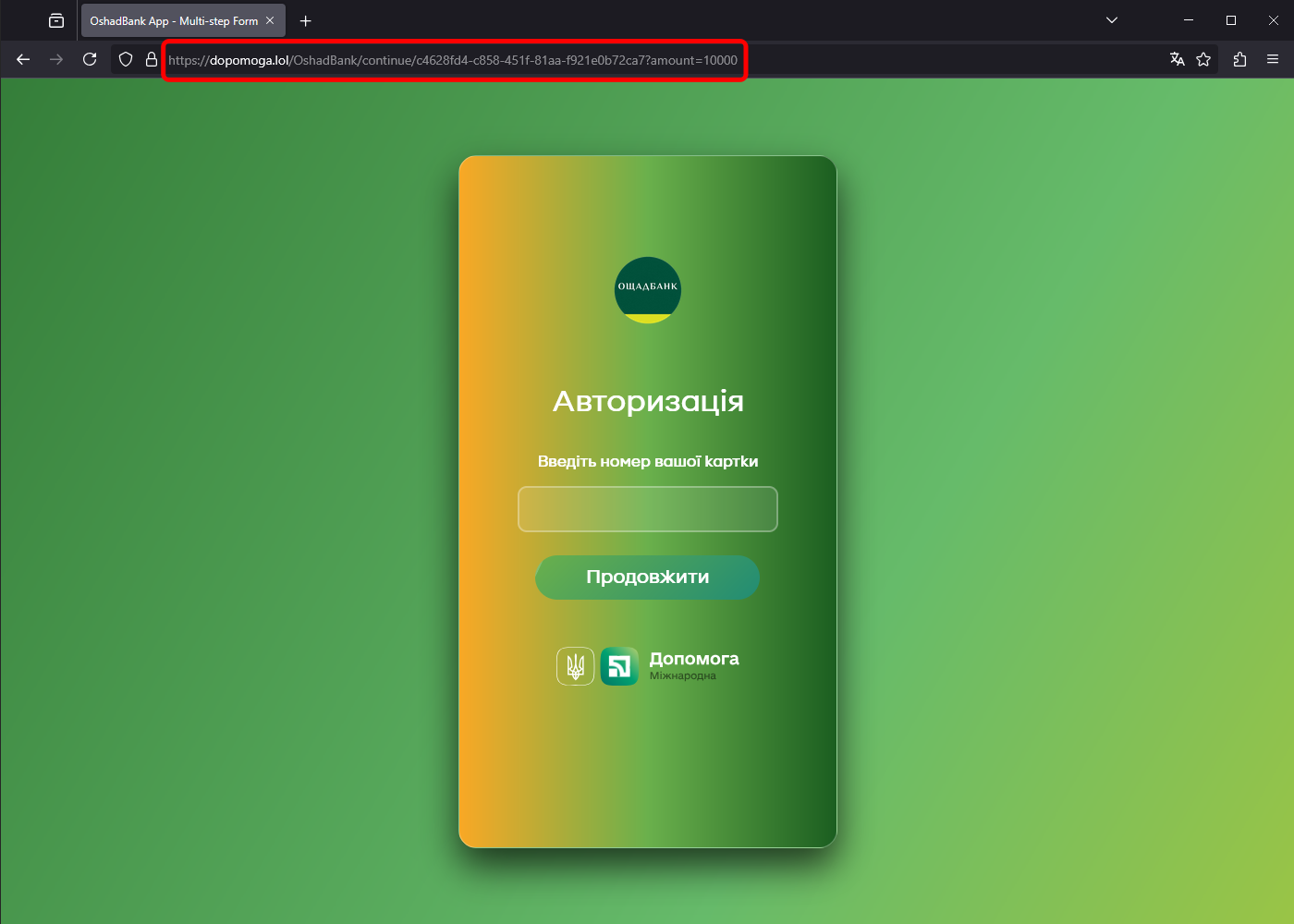Click the Міжнародна subtitle text
1294x924 pixels.
(x=682, y=676)
